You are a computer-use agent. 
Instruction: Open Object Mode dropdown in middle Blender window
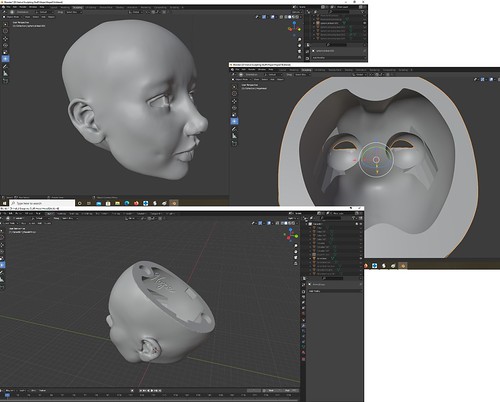tap(242, 79)
